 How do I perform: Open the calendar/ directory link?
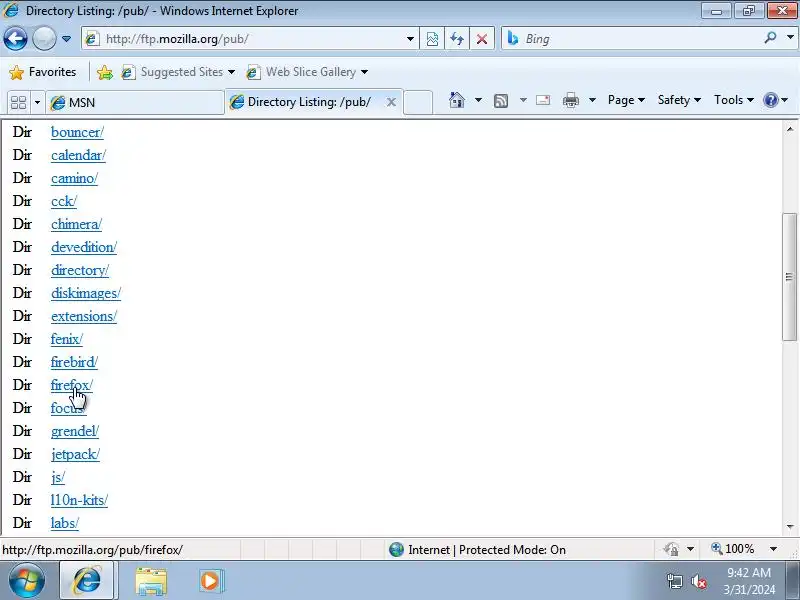tap(78, 155)
